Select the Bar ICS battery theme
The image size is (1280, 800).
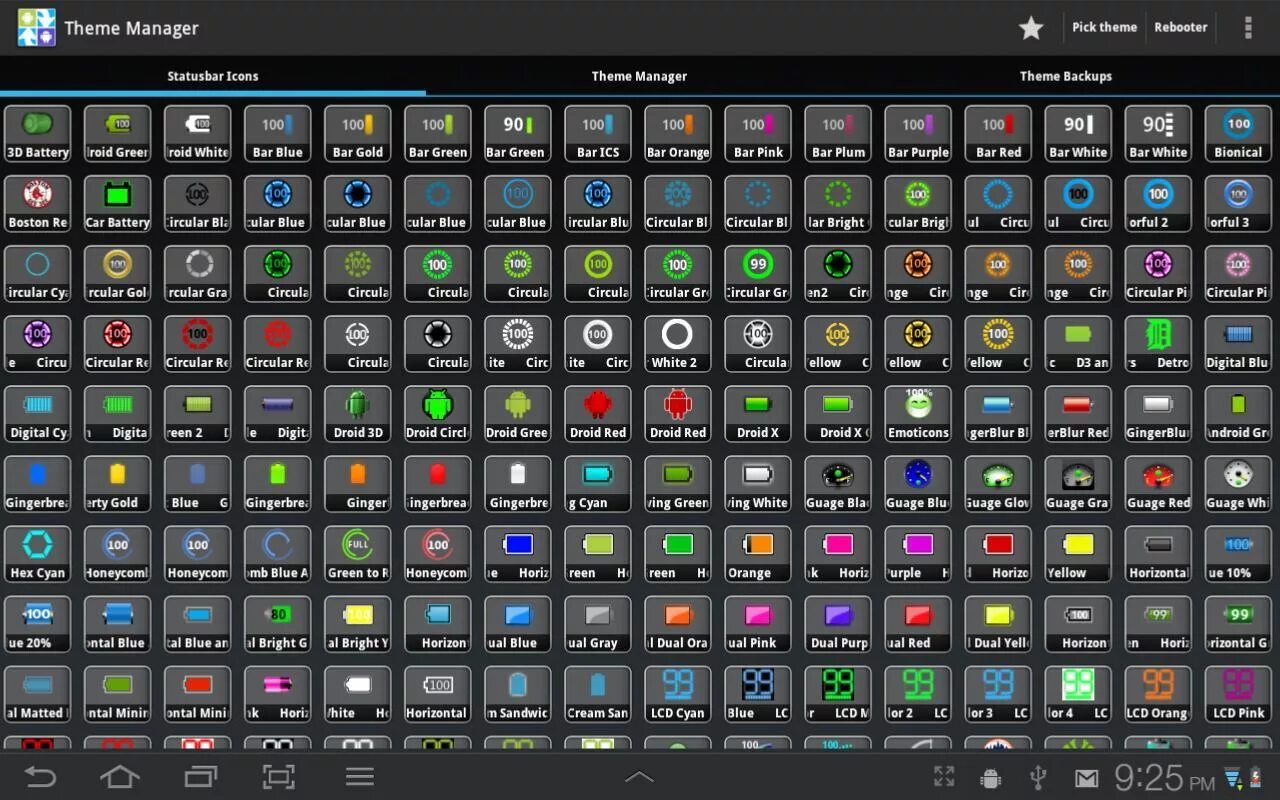598,134
